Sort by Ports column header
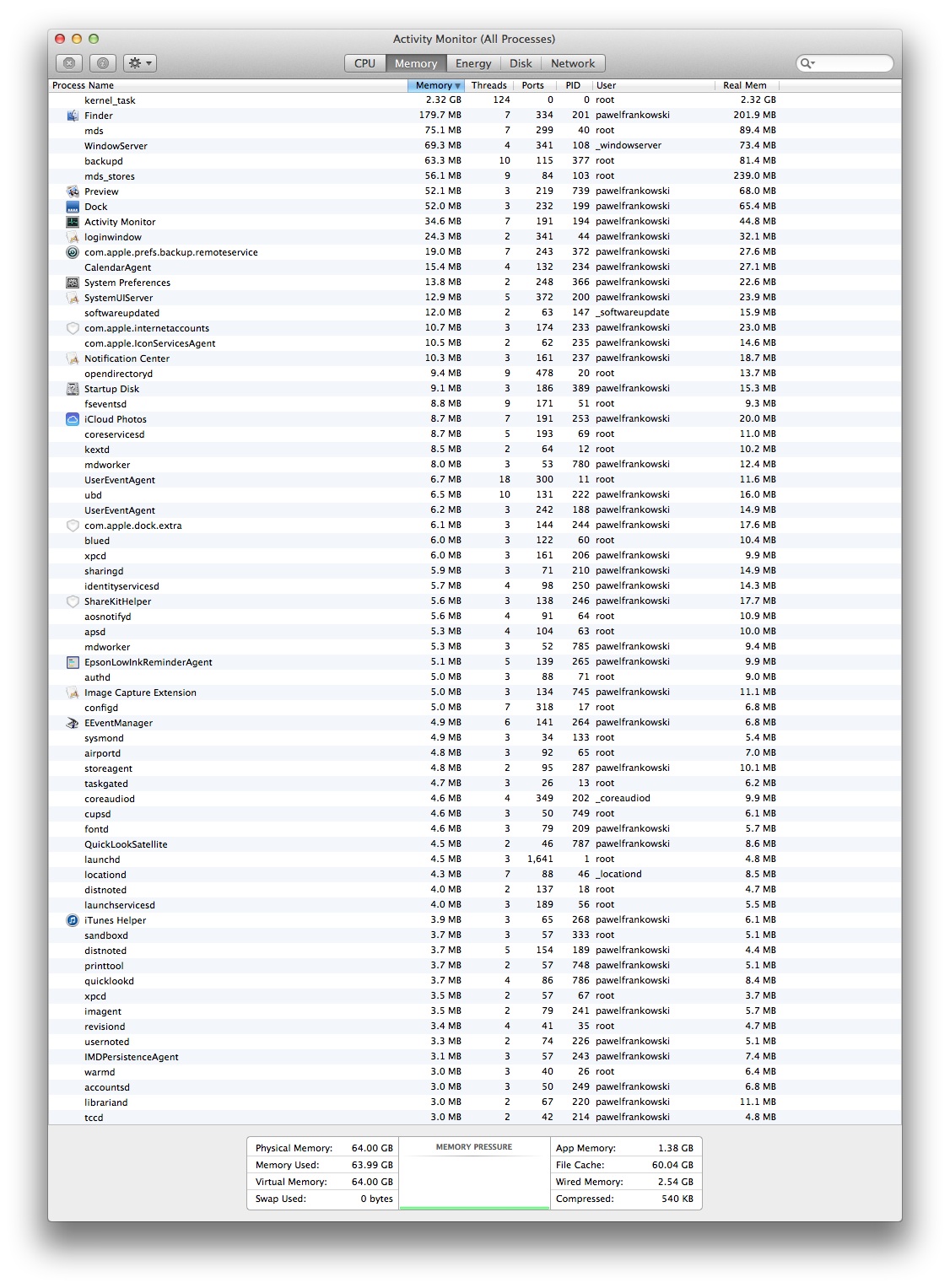 coord(534,85)
